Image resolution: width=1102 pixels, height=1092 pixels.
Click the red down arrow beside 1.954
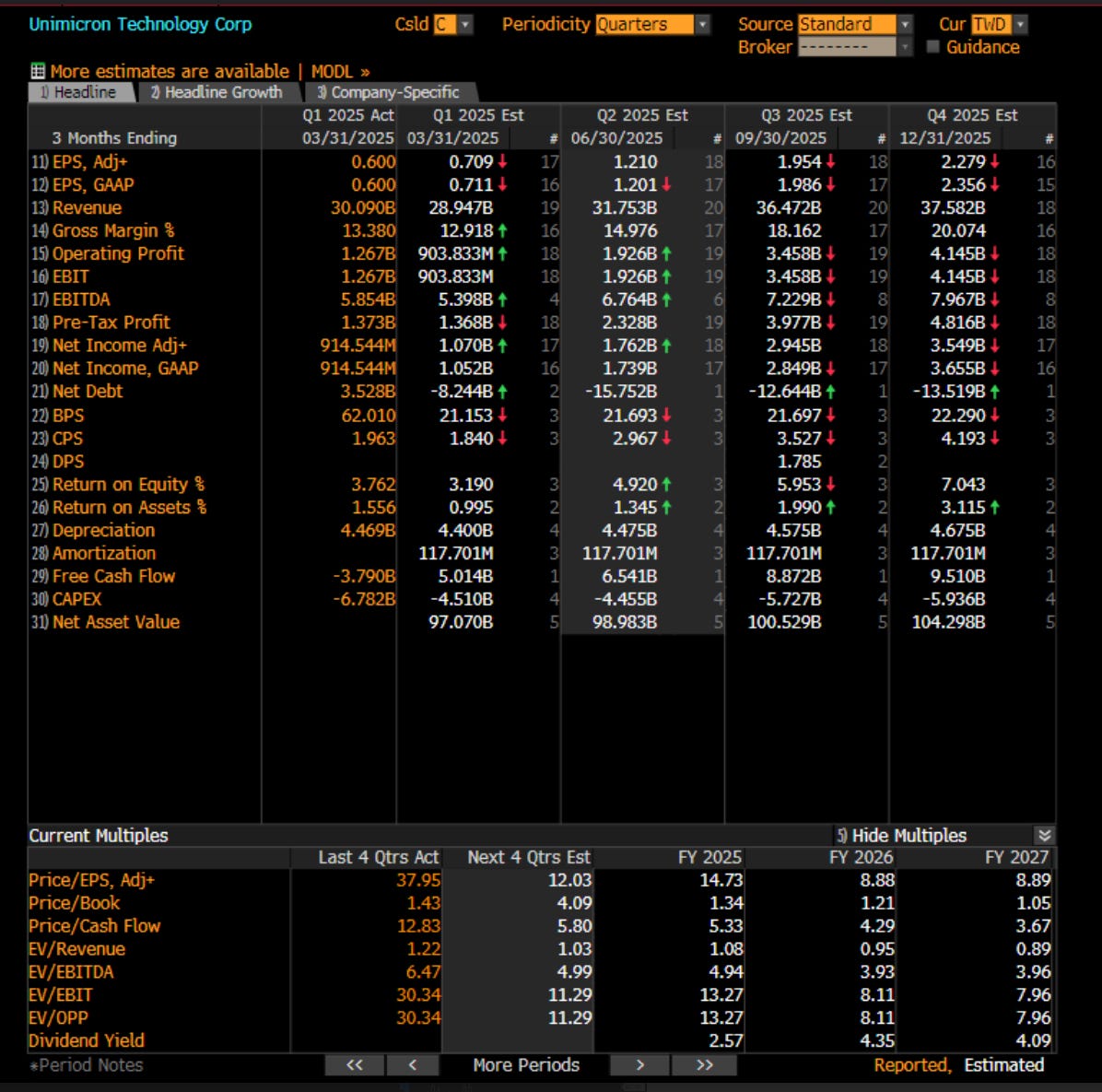pyautogui.click(x=831, y=161)
